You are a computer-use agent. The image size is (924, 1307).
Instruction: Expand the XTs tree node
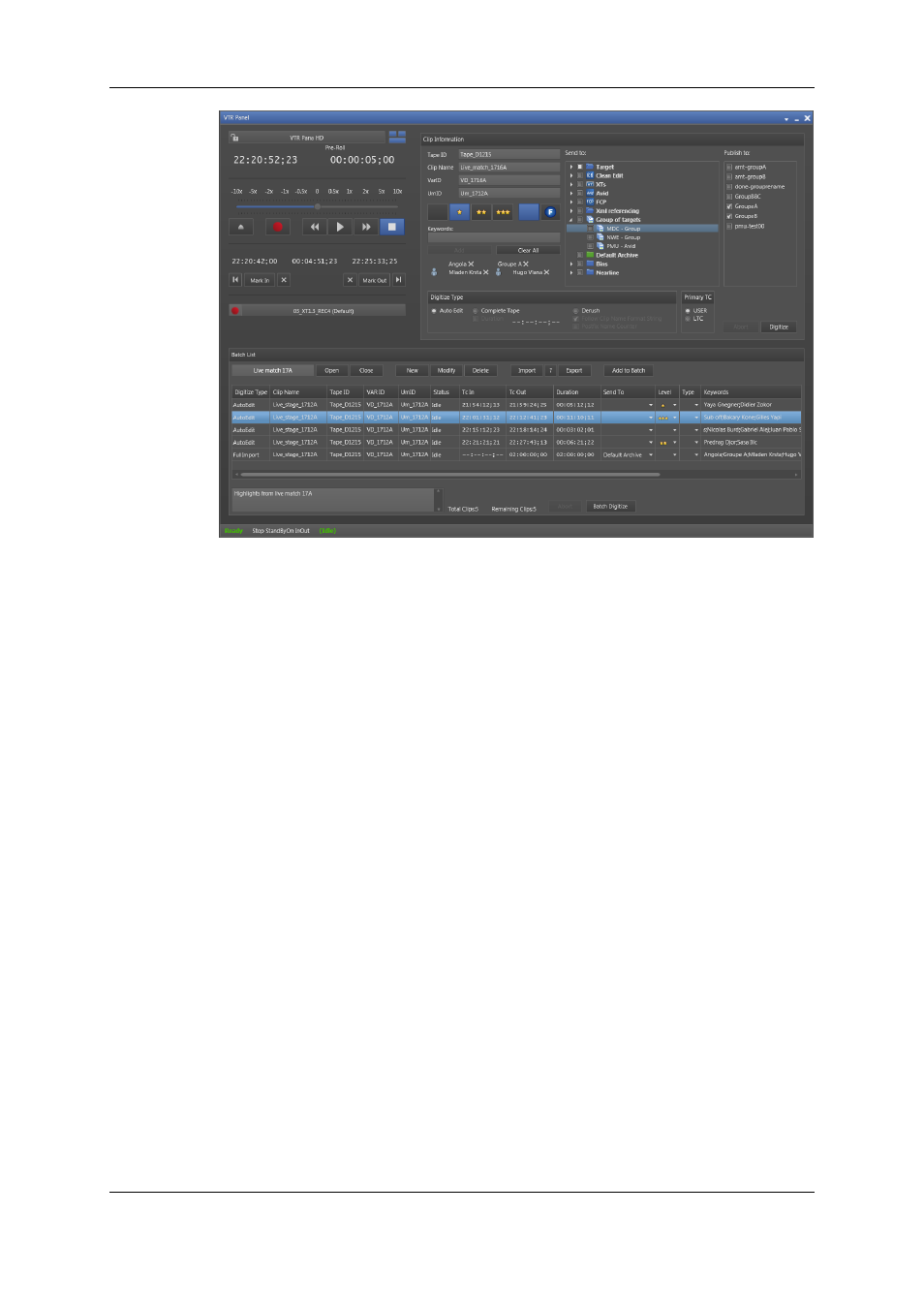571,184
